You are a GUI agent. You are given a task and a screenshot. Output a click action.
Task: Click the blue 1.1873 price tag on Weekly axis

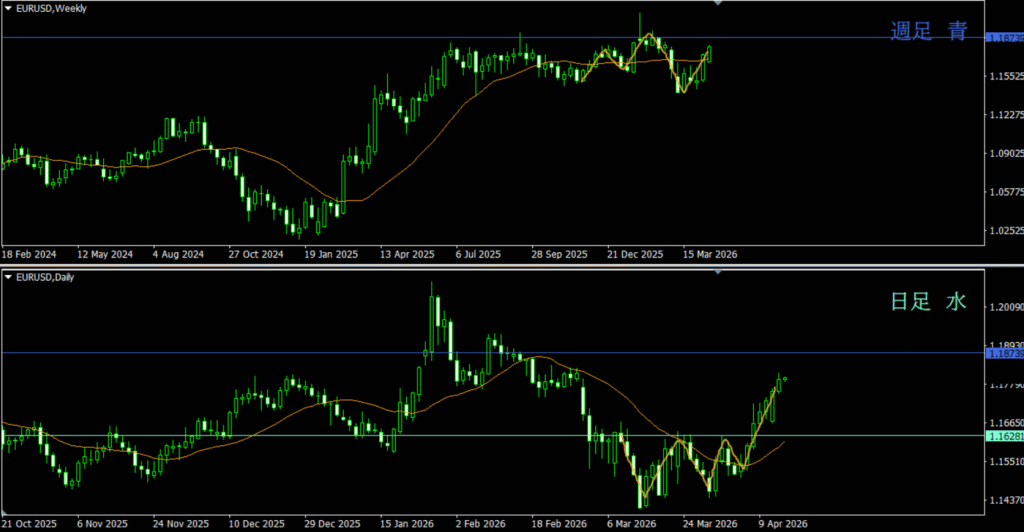tap(1004, 38)
